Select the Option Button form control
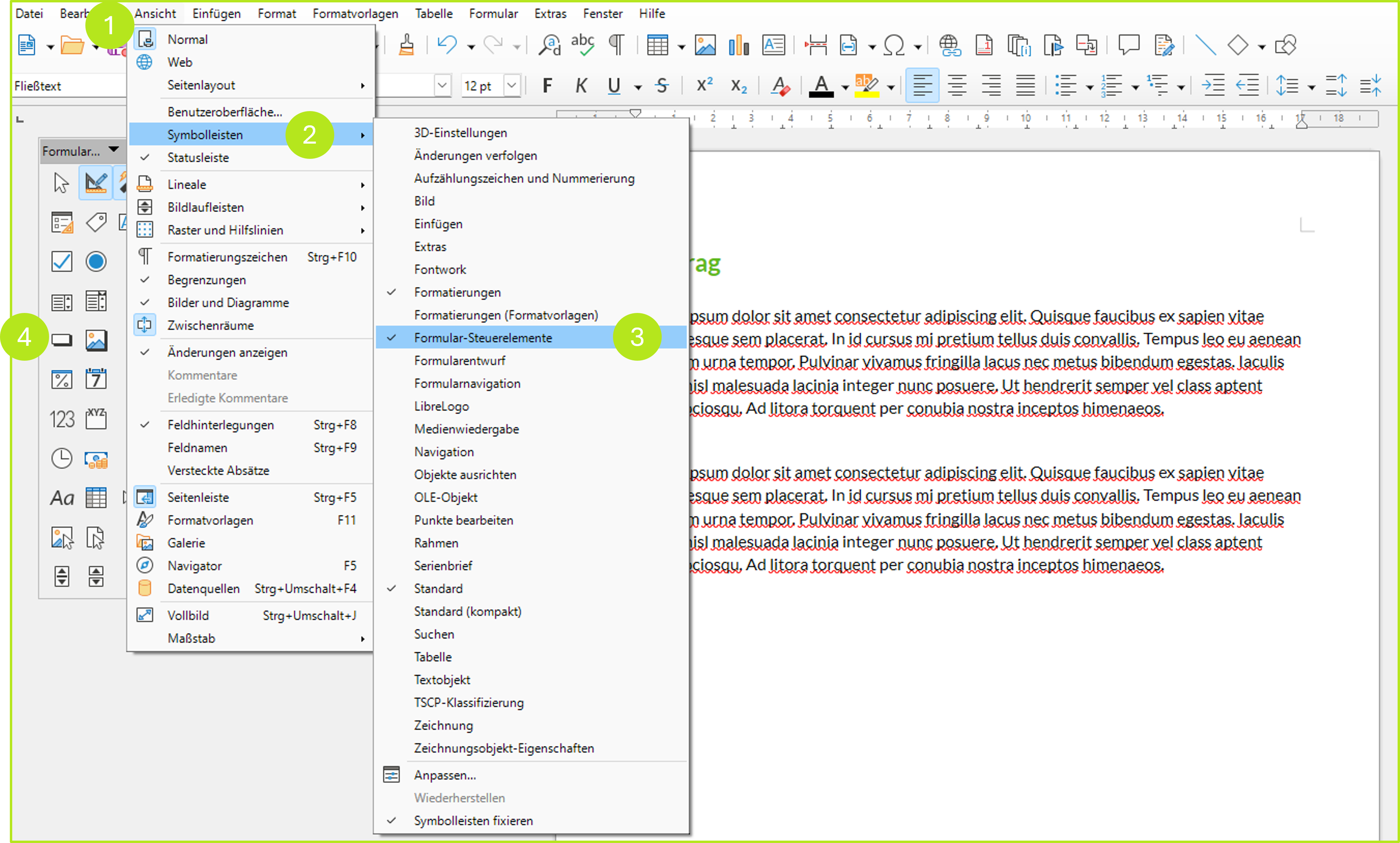Viewport: 1400px width, 843px height. coord(96,261)
